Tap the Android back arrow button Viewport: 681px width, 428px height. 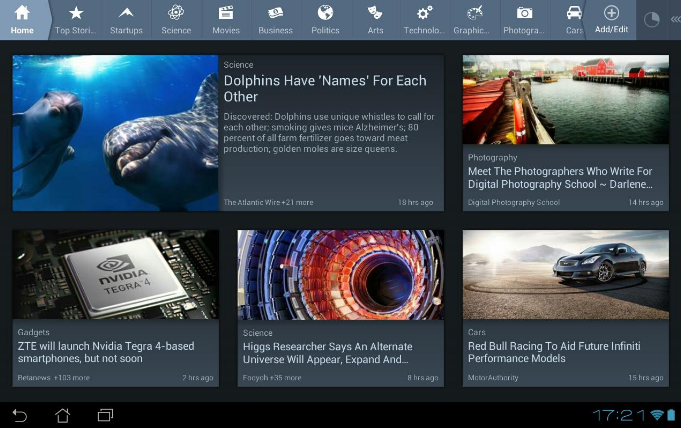[20, 415]
